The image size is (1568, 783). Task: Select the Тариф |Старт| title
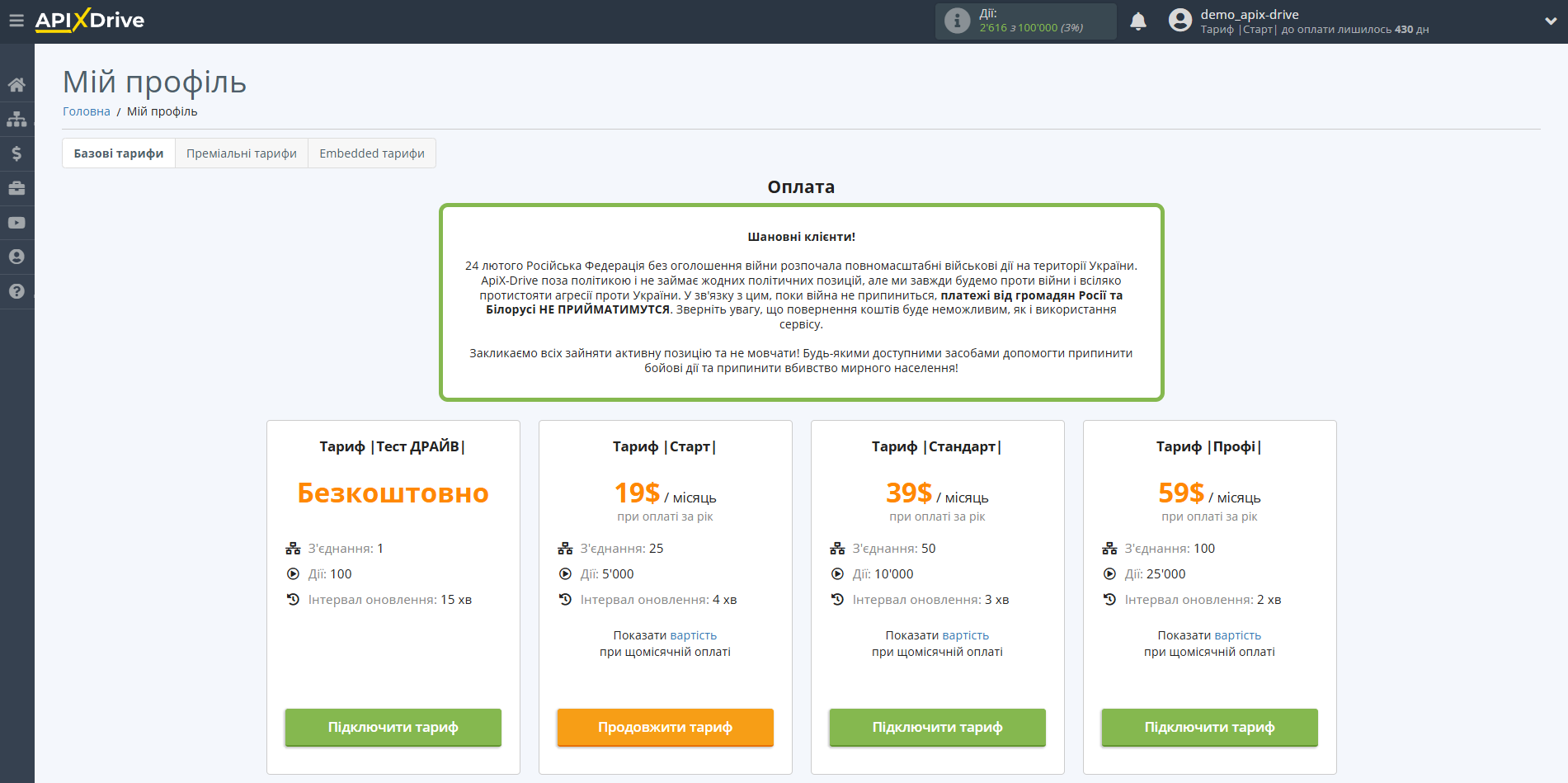coord(665,446)
